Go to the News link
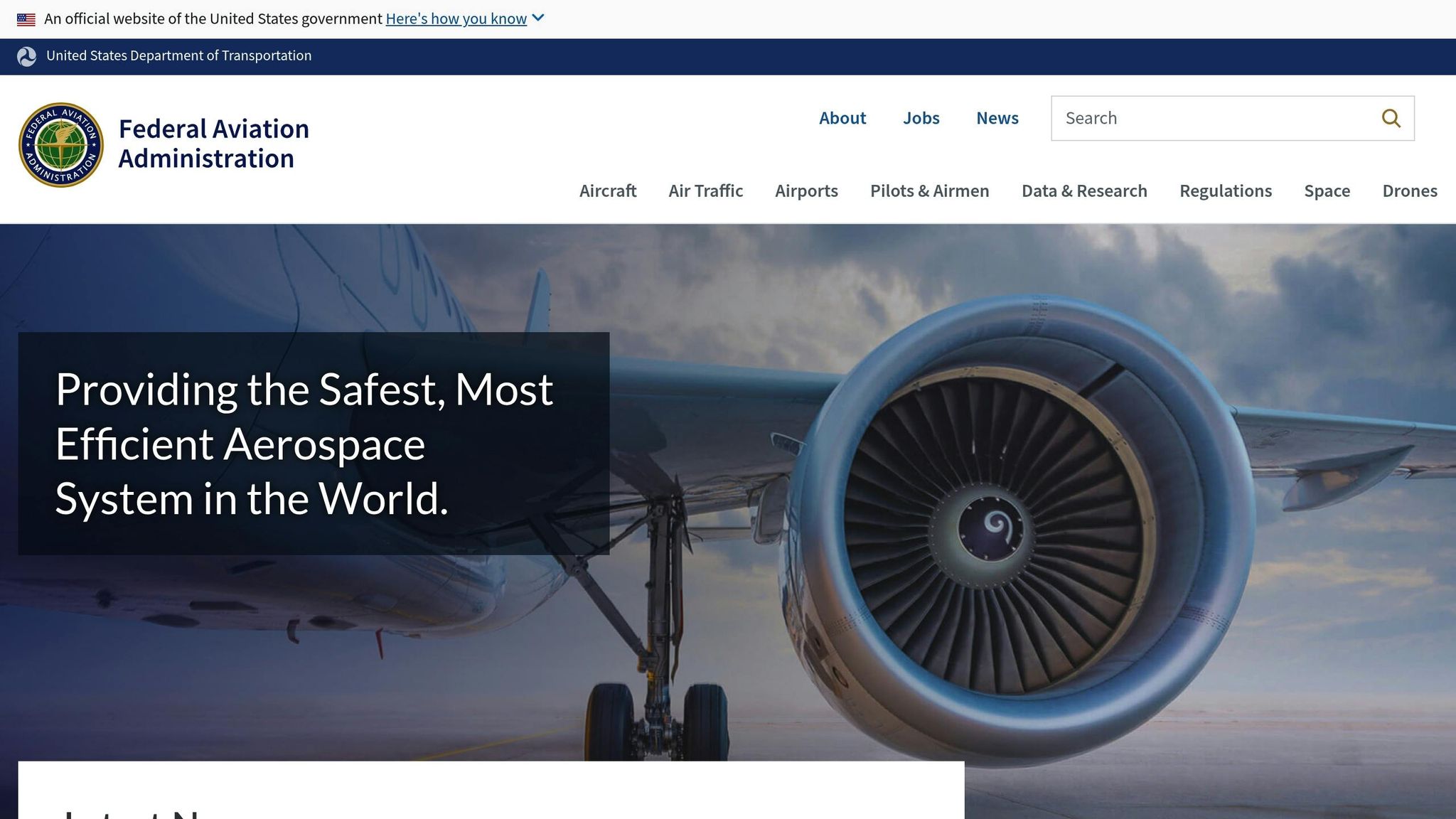Image resolution: width=1456 pixels, height=819 pixels. 997,118
